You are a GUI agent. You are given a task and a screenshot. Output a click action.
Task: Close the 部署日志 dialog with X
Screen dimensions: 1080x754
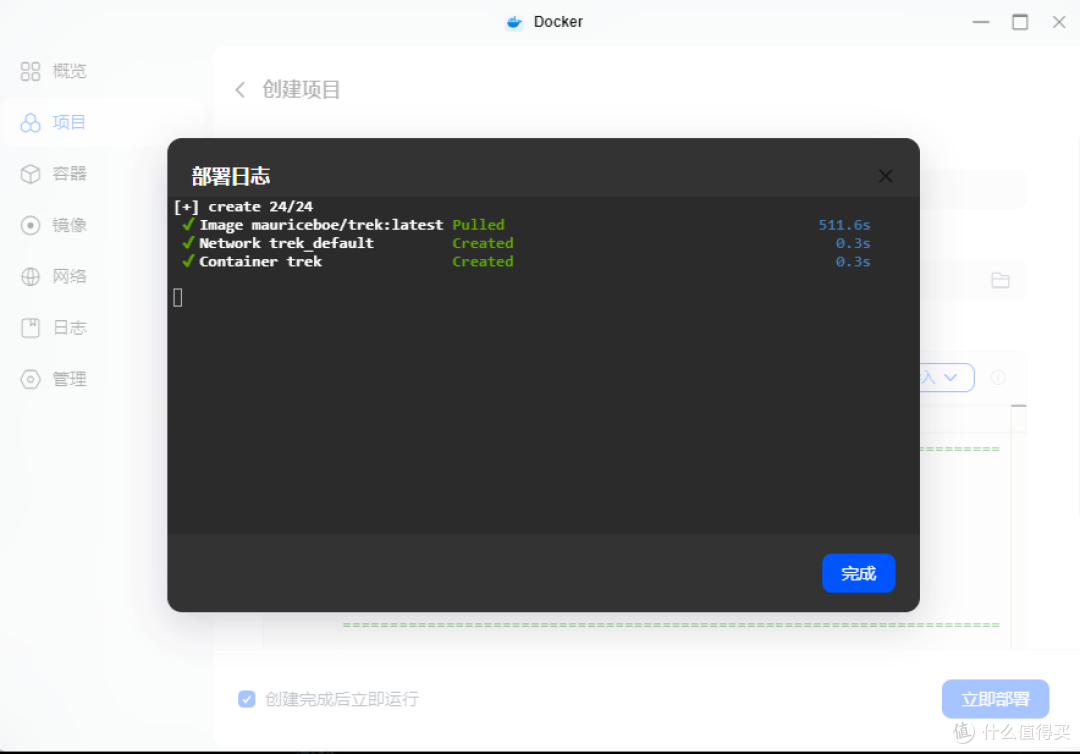(x=886, y=176)
